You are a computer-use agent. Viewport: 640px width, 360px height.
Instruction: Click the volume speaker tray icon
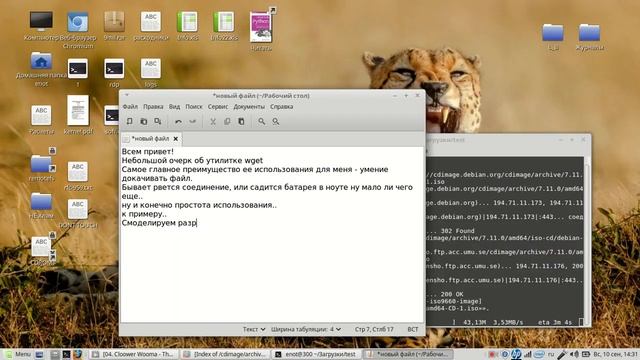(574, 354)
